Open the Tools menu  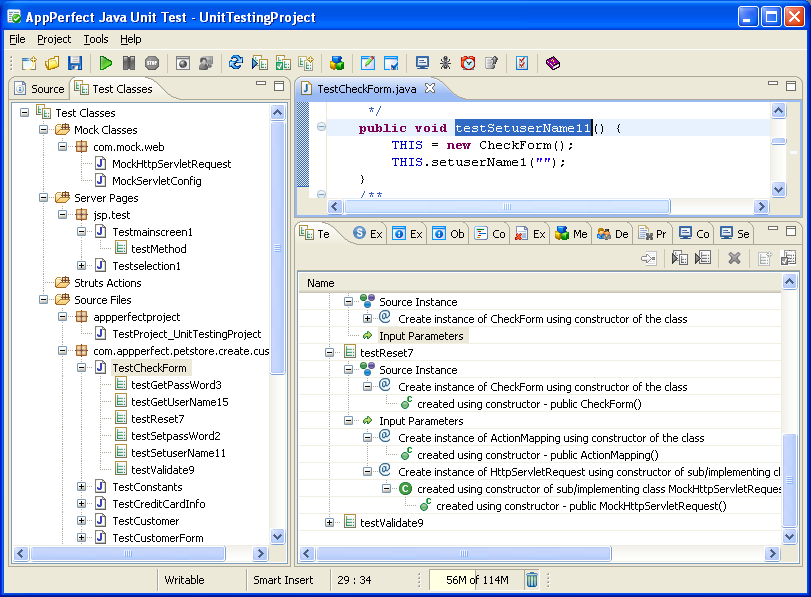pyautogui.click(x=96, y=39)
